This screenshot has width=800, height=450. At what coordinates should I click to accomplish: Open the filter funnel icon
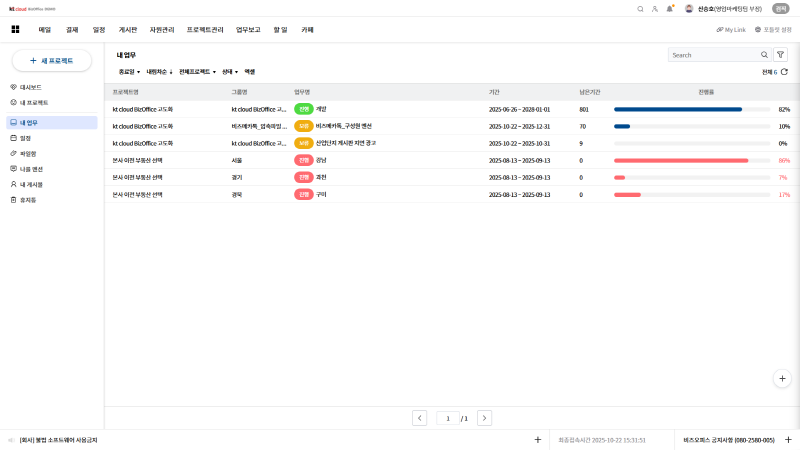(780, 55)
